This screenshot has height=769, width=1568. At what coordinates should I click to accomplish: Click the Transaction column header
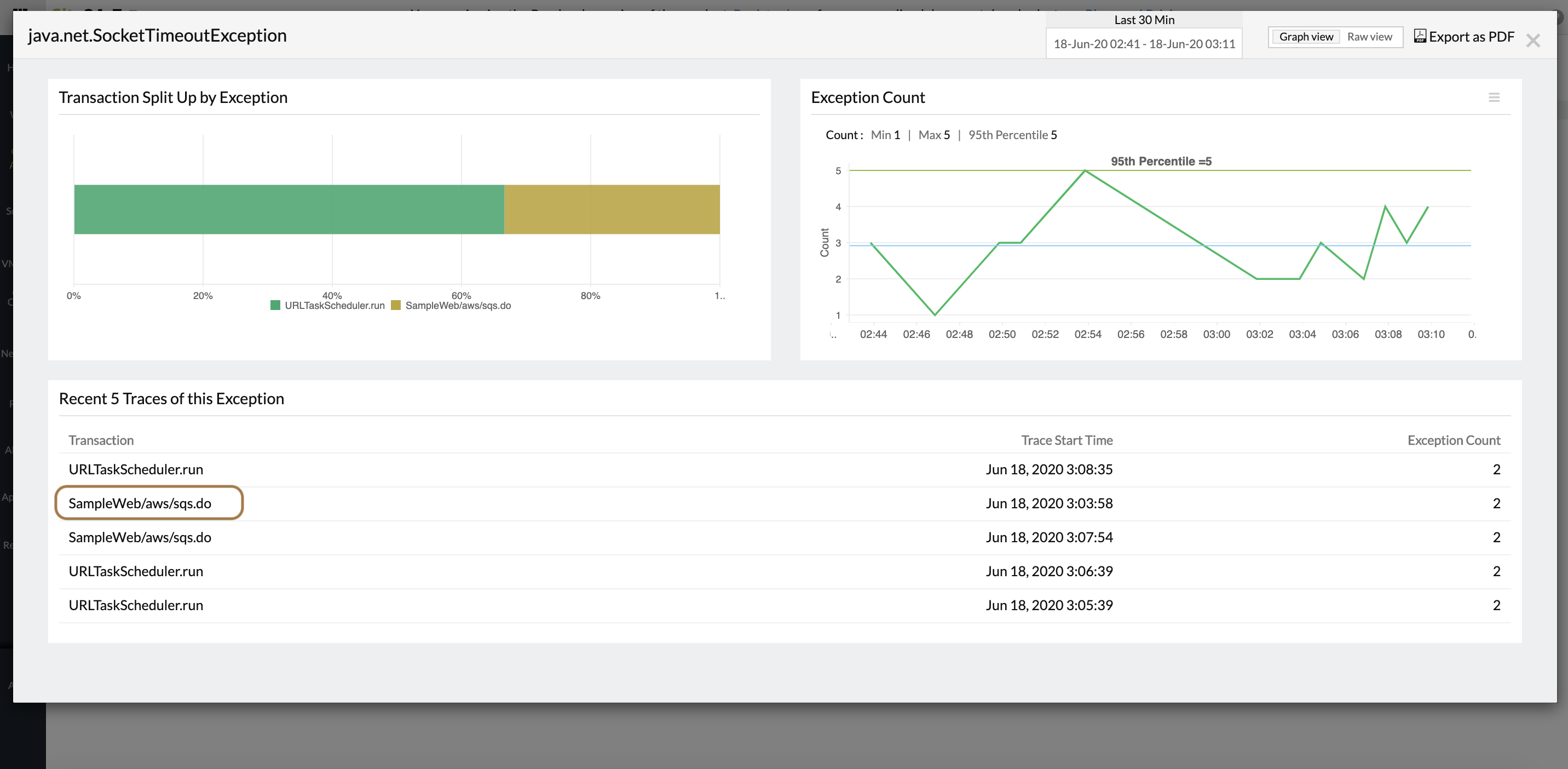(x=101, y=440)
